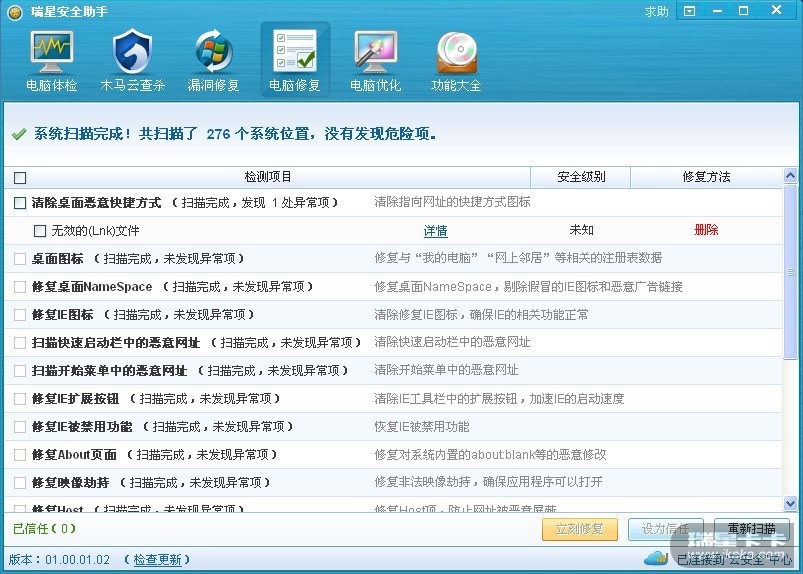803x574 pixels.
Task: Check the 修复IE被禁用功能 checkbox
Action: coord(20,427)
